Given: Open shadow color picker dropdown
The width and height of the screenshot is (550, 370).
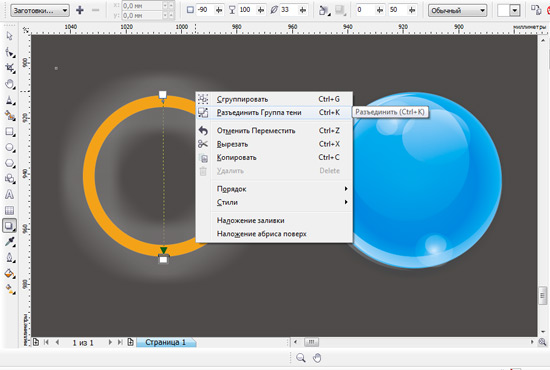Looking at the screenshot, I should (x=509, y=11).
